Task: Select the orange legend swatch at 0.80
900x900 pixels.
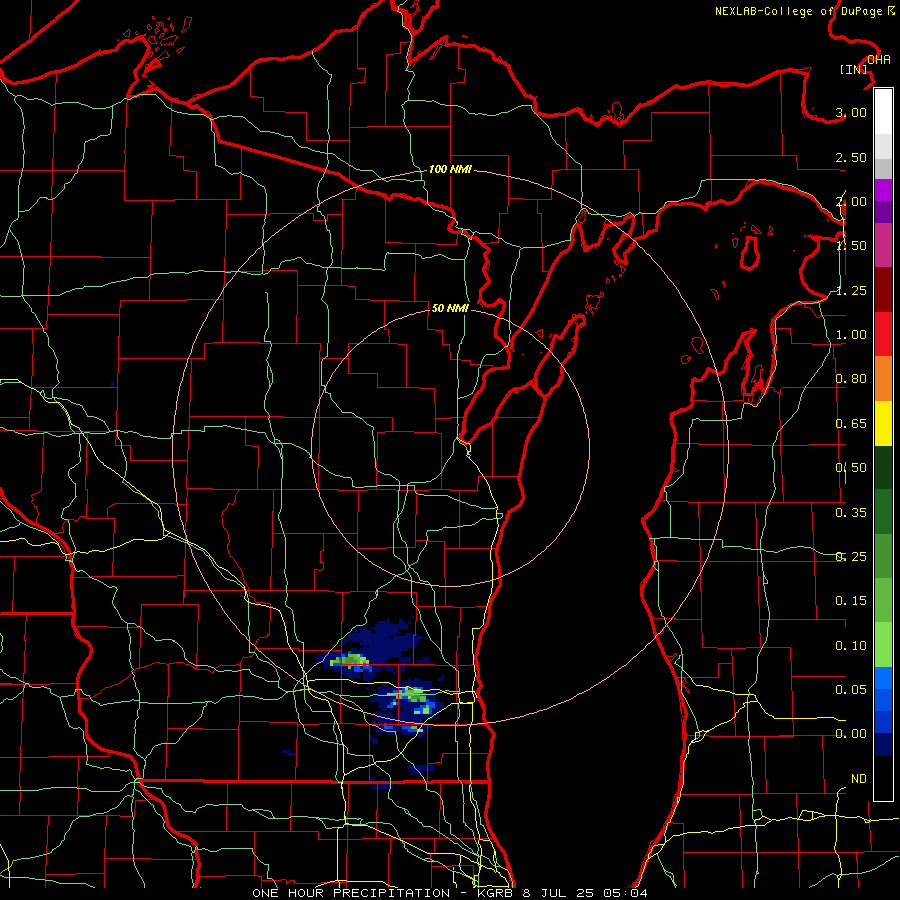Action: tap(883, 379)
